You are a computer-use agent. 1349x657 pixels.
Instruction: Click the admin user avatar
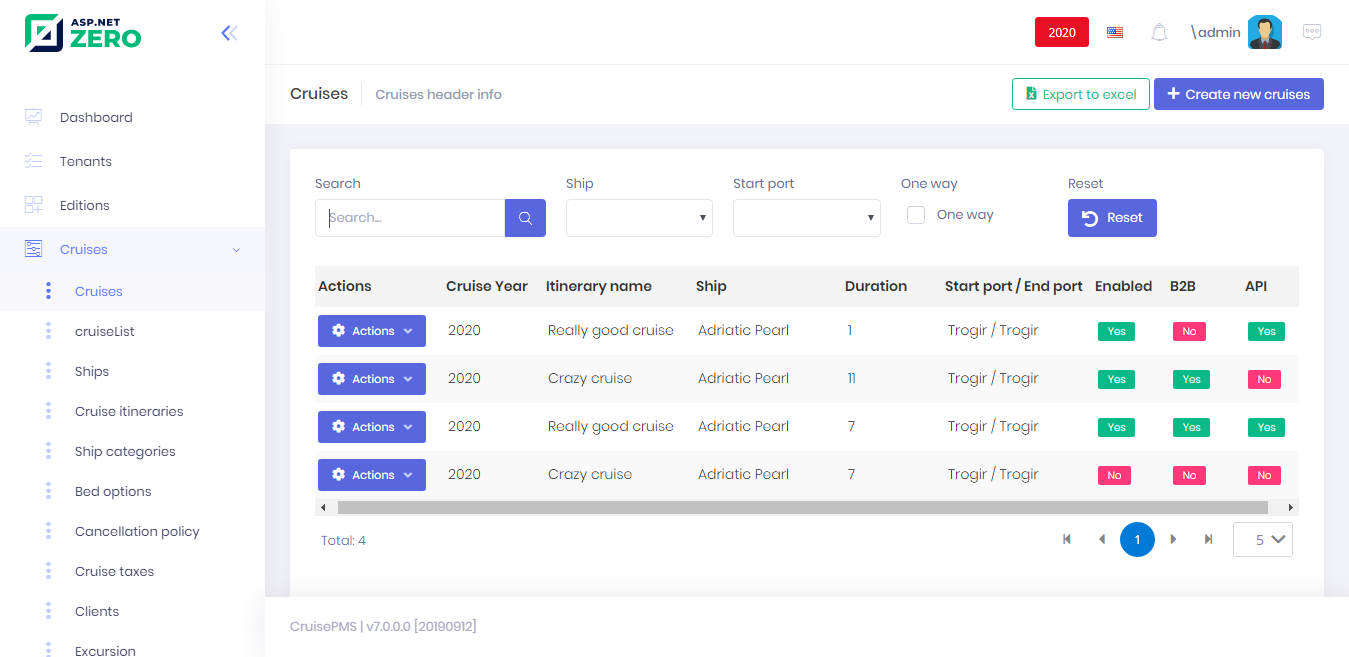coord(1265,32)
